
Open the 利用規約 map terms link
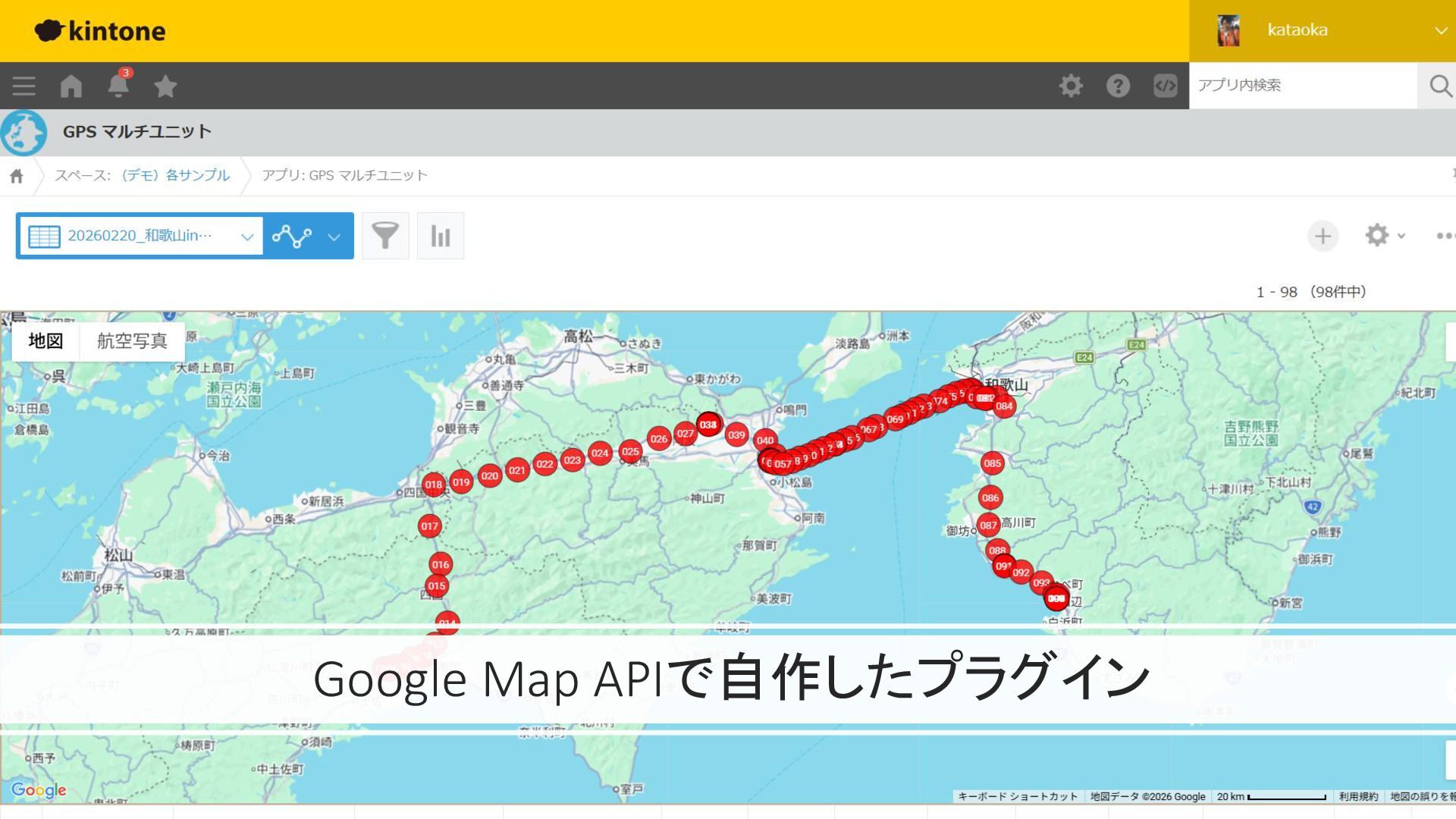[1358, 796]
